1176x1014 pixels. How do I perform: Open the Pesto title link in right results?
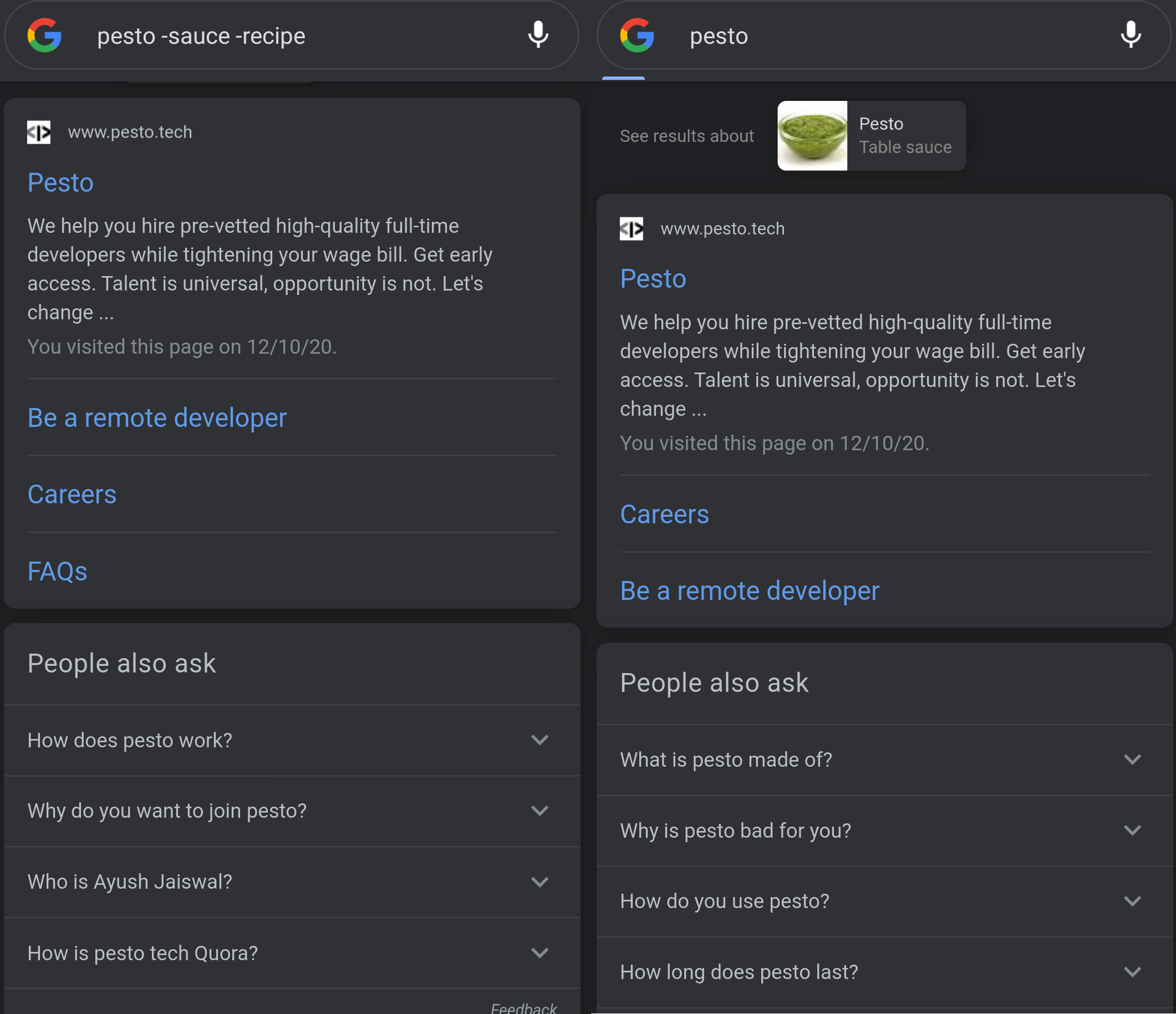click(x=653, y=279)
